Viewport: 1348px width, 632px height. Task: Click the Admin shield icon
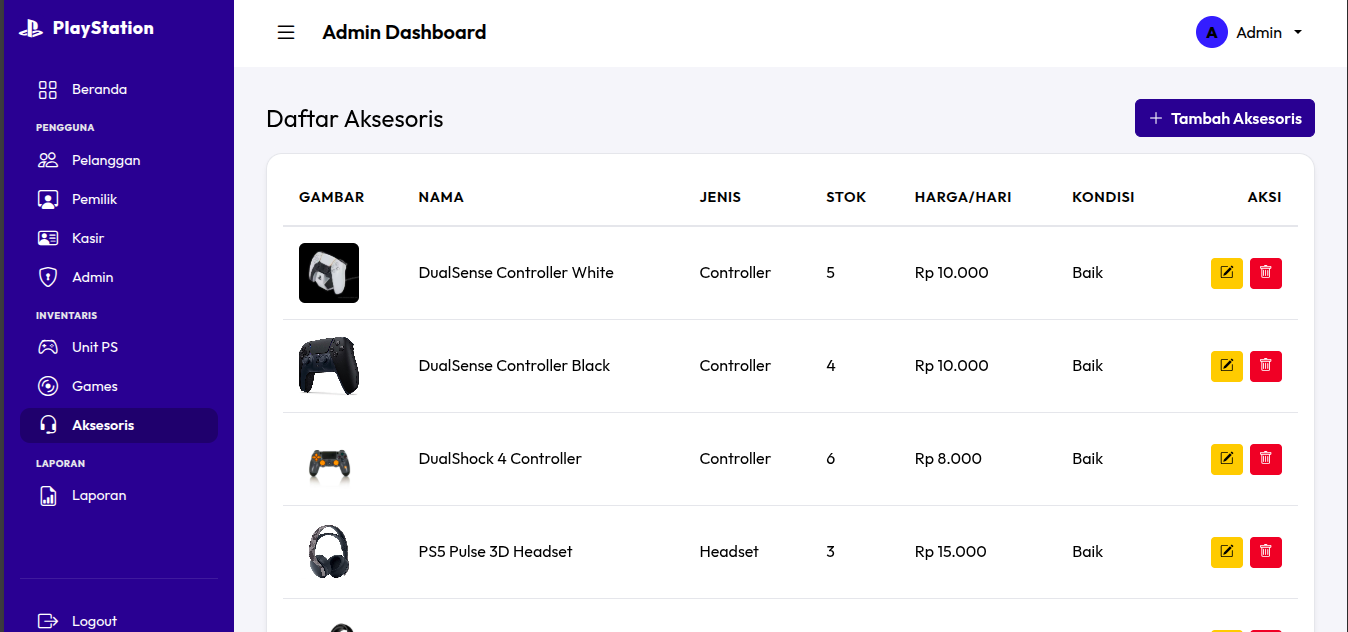tap(48, 278)
